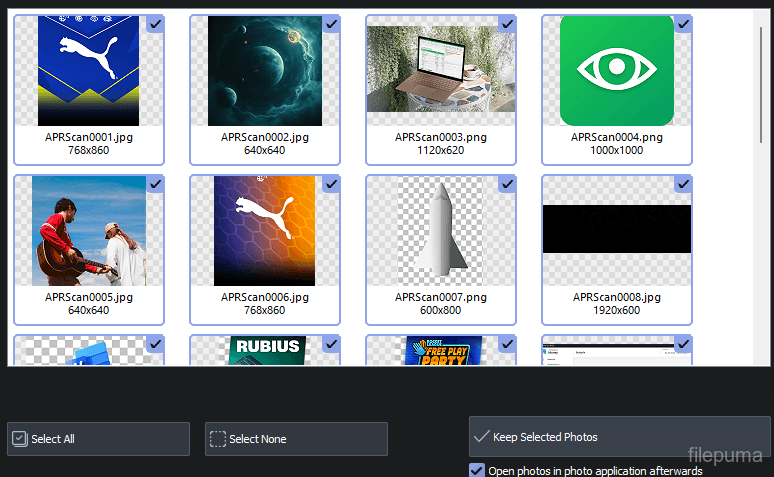This screenshot has width=774, height=477.
Task: Select the planet space image APRScan0002.jpg
Action: (264, 71)
